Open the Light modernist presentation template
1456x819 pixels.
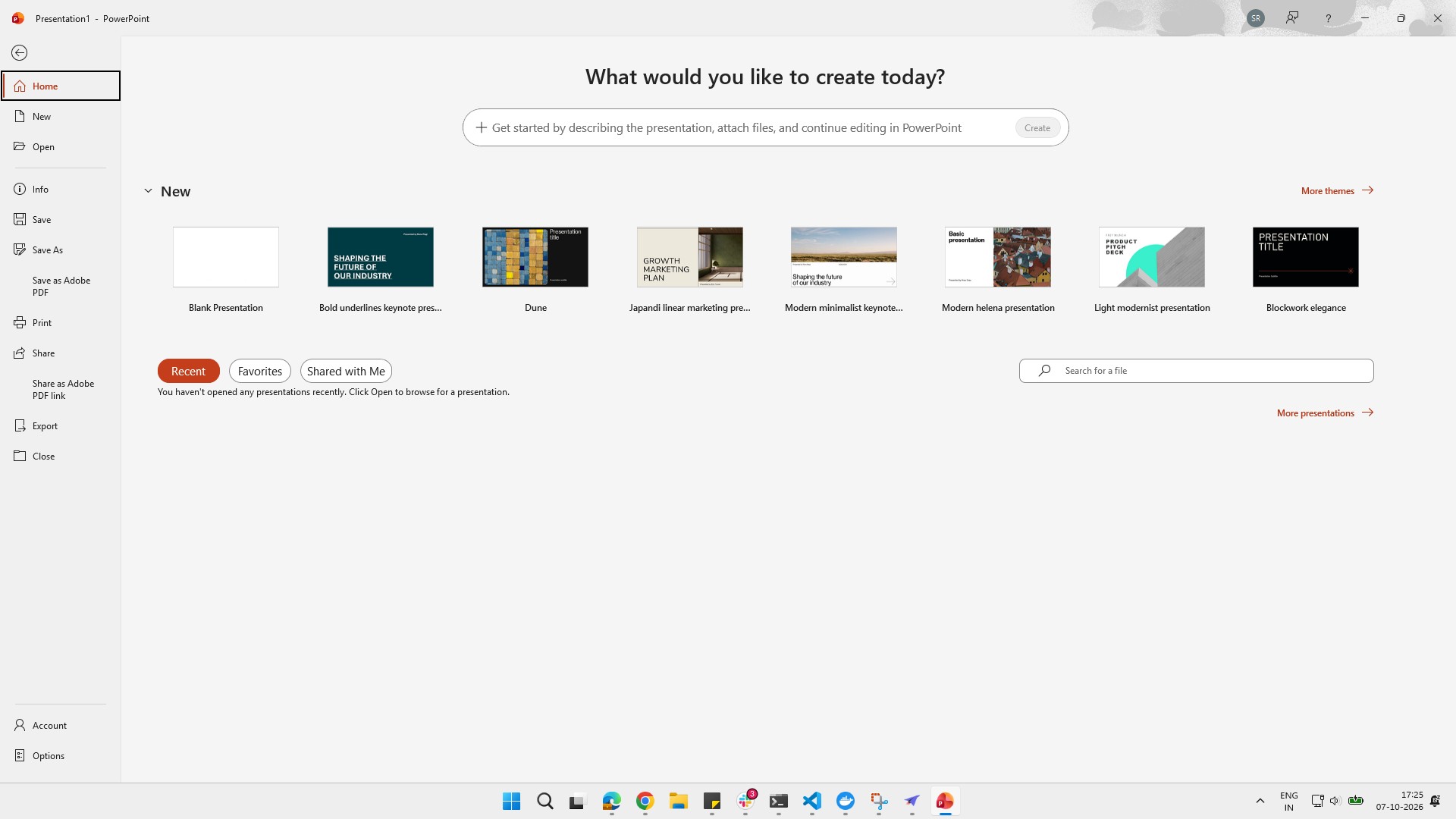coord(1152,257)
